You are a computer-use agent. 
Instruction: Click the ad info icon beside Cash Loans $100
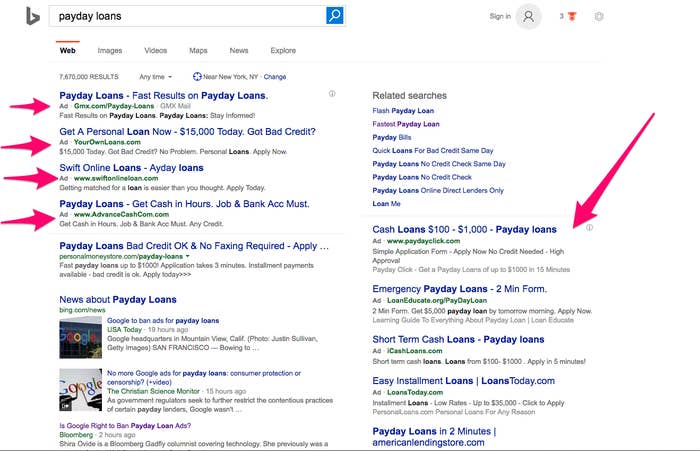point(589,228)
